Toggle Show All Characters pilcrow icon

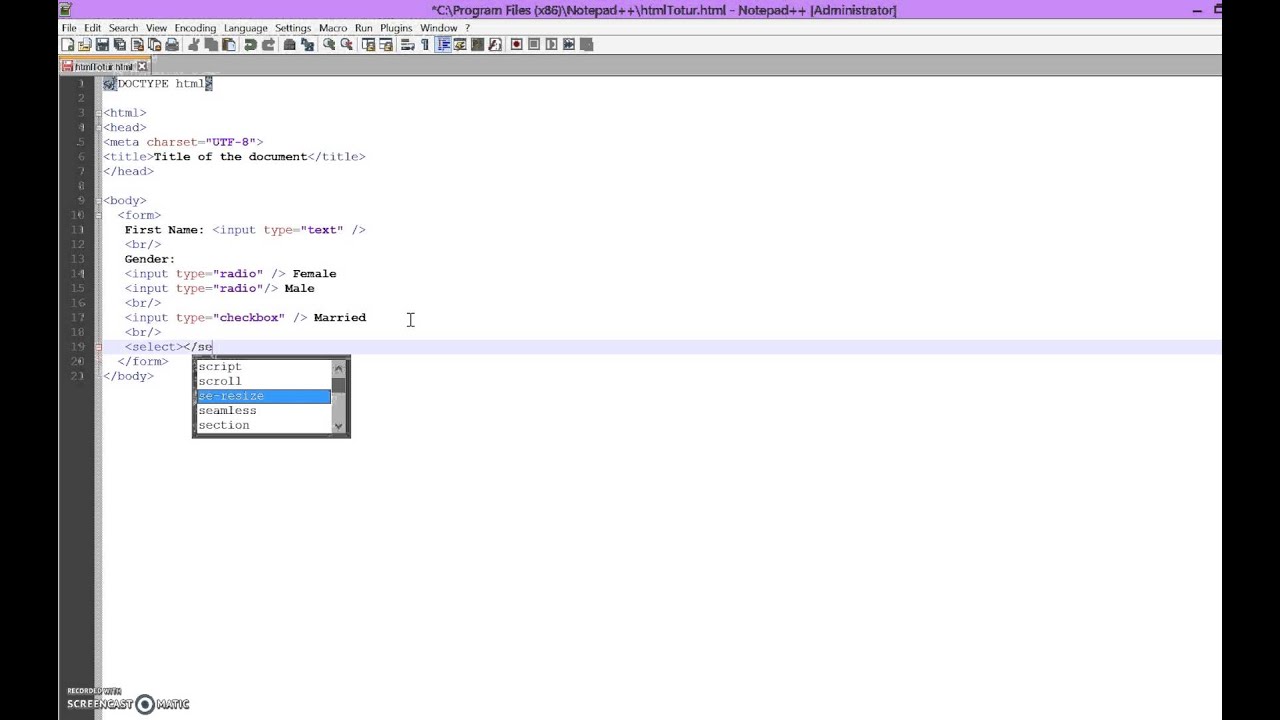coord(425,44)
